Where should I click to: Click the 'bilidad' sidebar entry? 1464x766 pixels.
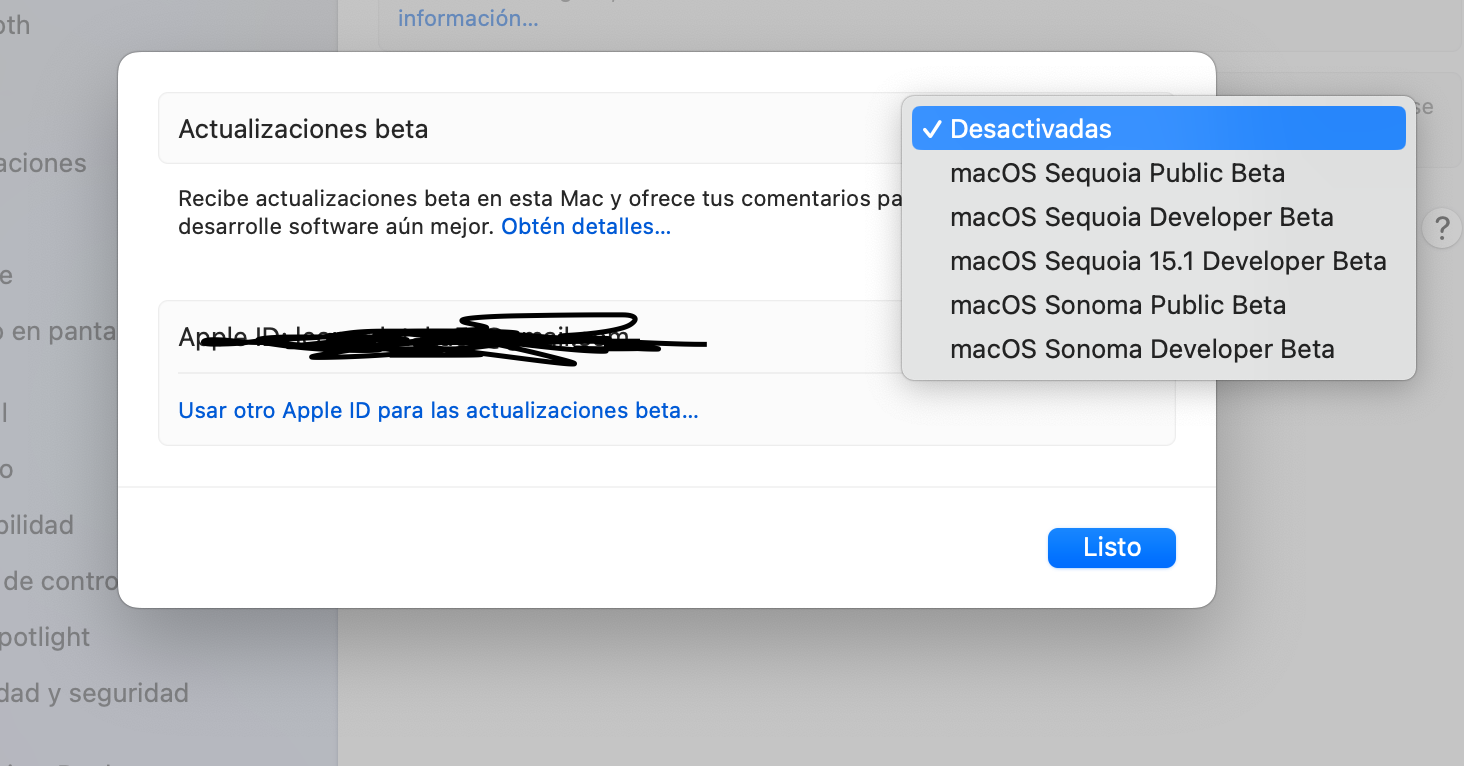(x=37, y=525)
